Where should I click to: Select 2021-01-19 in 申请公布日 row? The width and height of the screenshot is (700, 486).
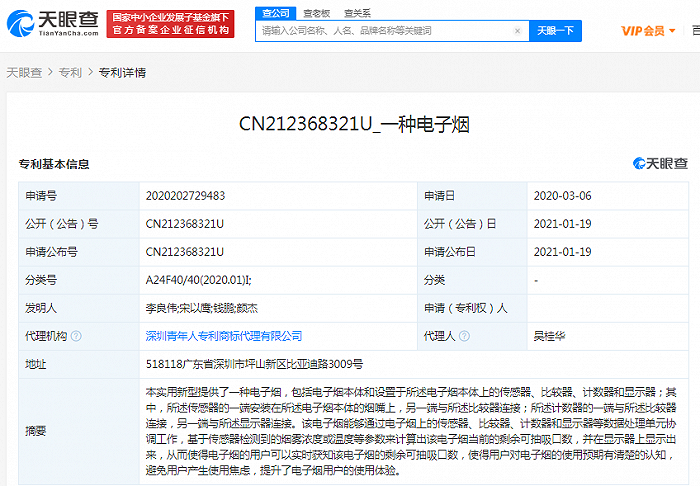[562, 252]
